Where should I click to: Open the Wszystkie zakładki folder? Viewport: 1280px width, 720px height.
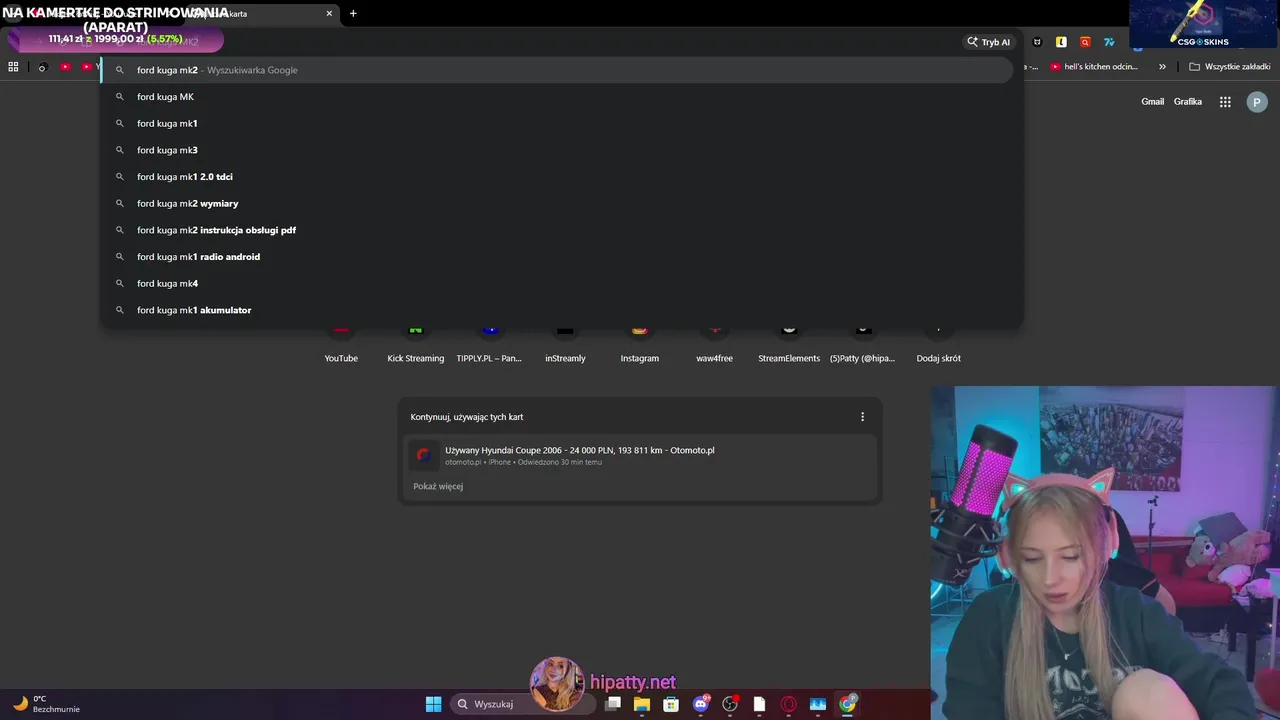(1229, 67)
